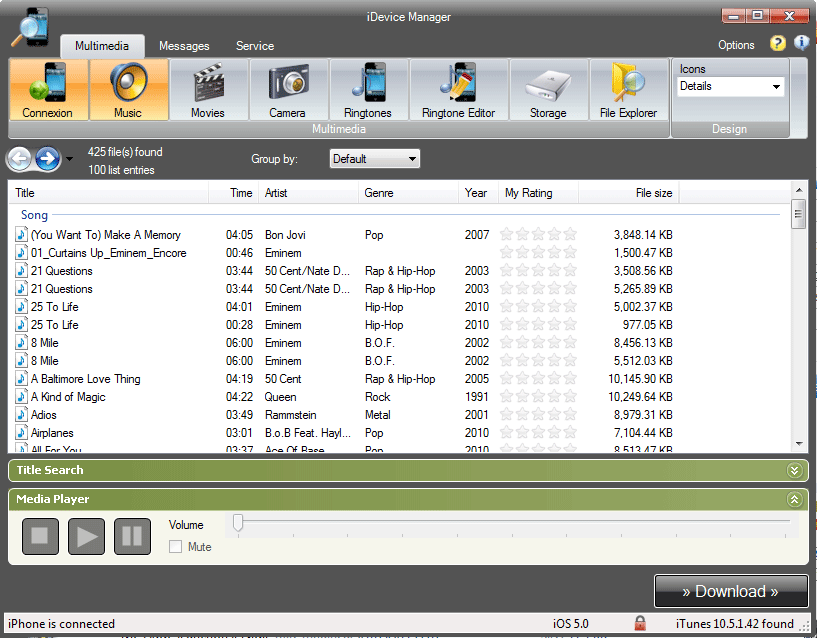817x638 pixels.
Task: Collapse the Media Player panel
Action: (794, 499)
